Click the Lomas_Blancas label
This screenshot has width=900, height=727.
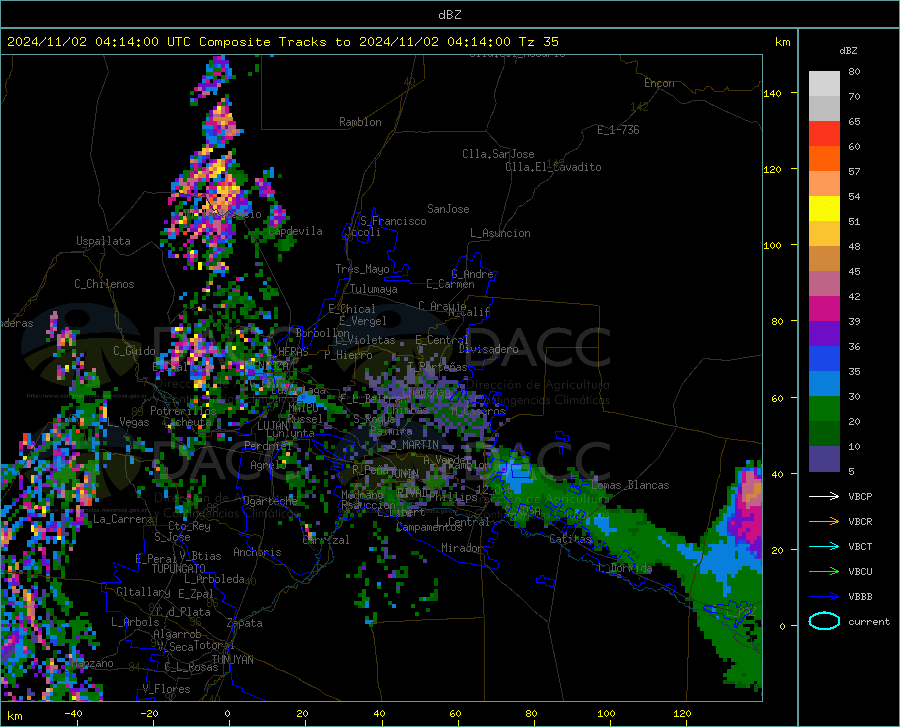[x=630, y=485]
